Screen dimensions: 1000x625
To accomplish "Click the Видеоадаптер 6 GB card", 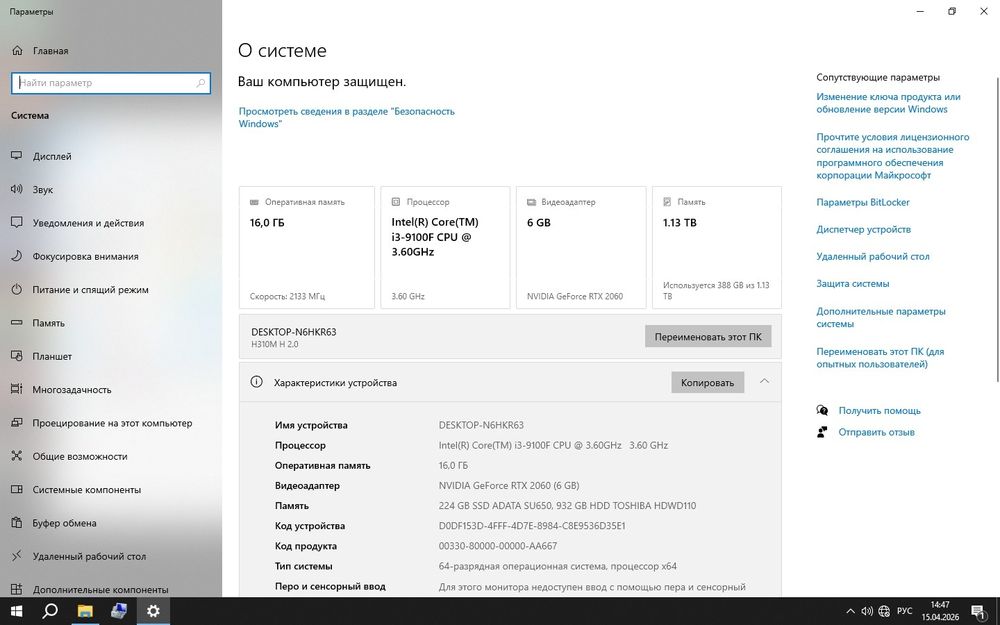I will pos(581,247).
